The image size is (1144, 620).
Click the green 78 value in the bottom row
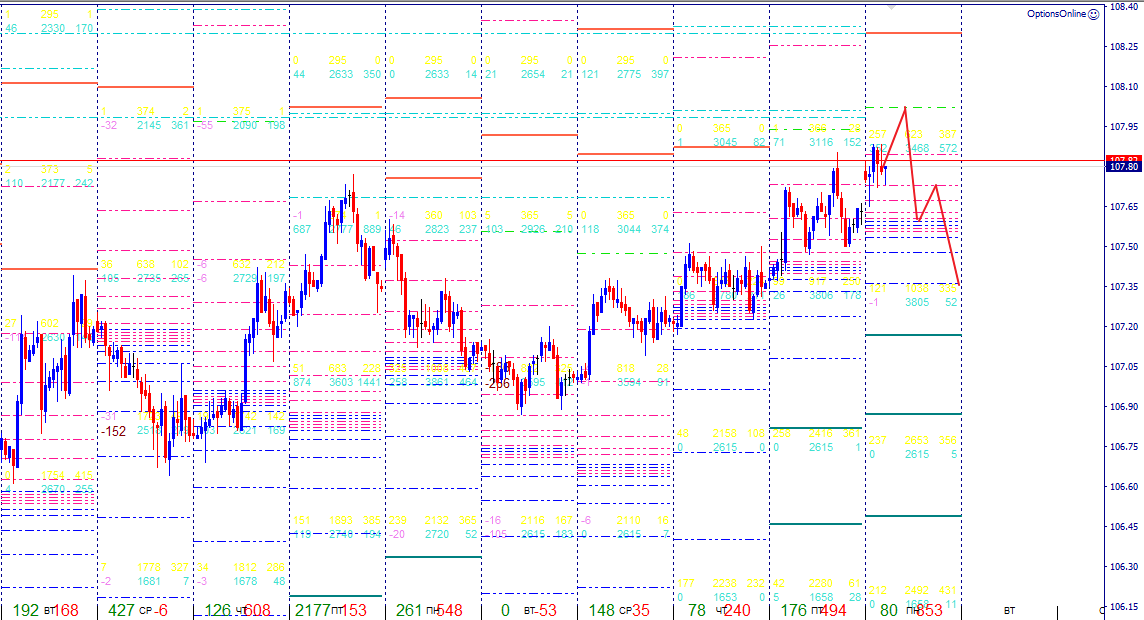click(x=697, y=610)
